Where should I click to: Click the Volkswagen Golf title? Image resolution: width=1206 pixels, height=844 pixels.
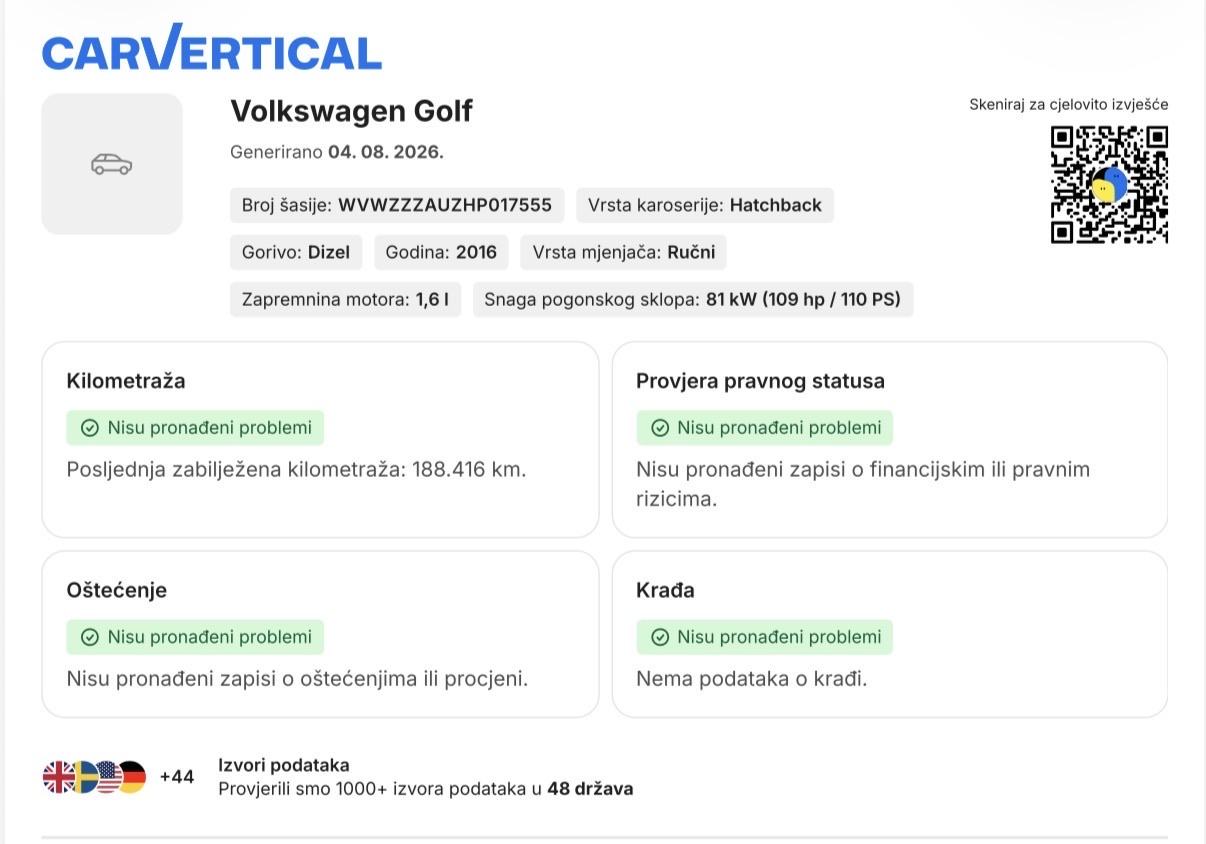click(351, 111)
